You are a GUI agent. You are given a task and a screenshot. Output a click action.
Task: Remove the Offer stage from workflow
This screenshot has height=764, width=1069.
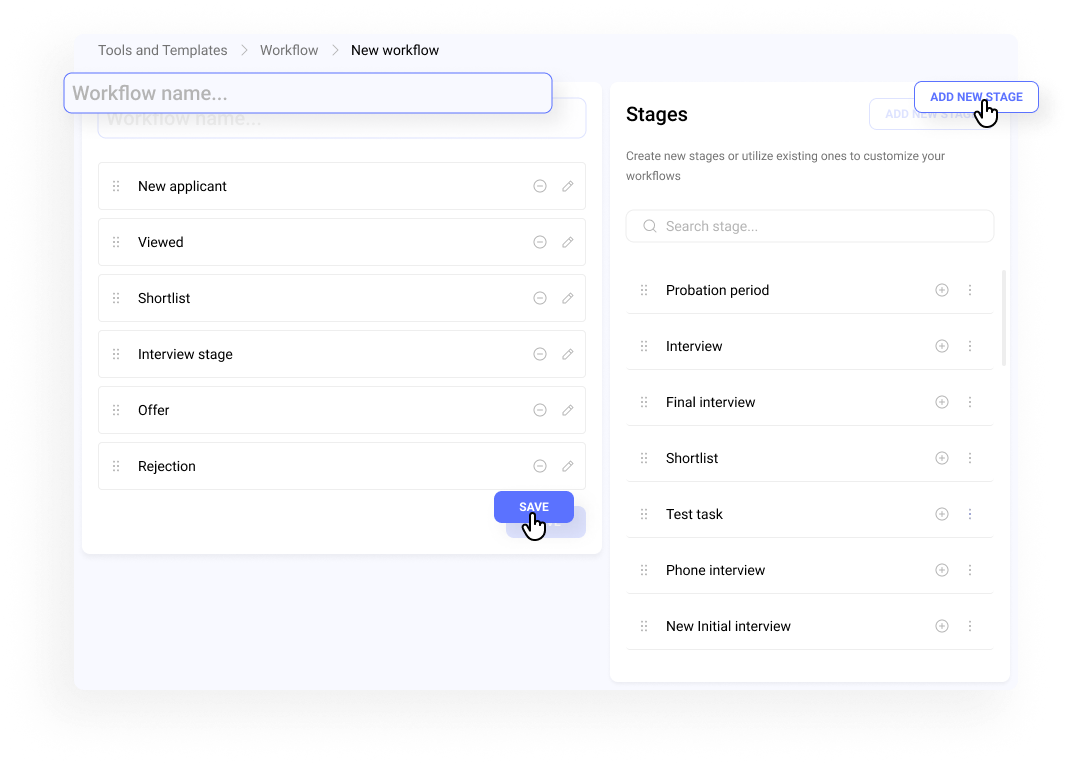[540, 410]
